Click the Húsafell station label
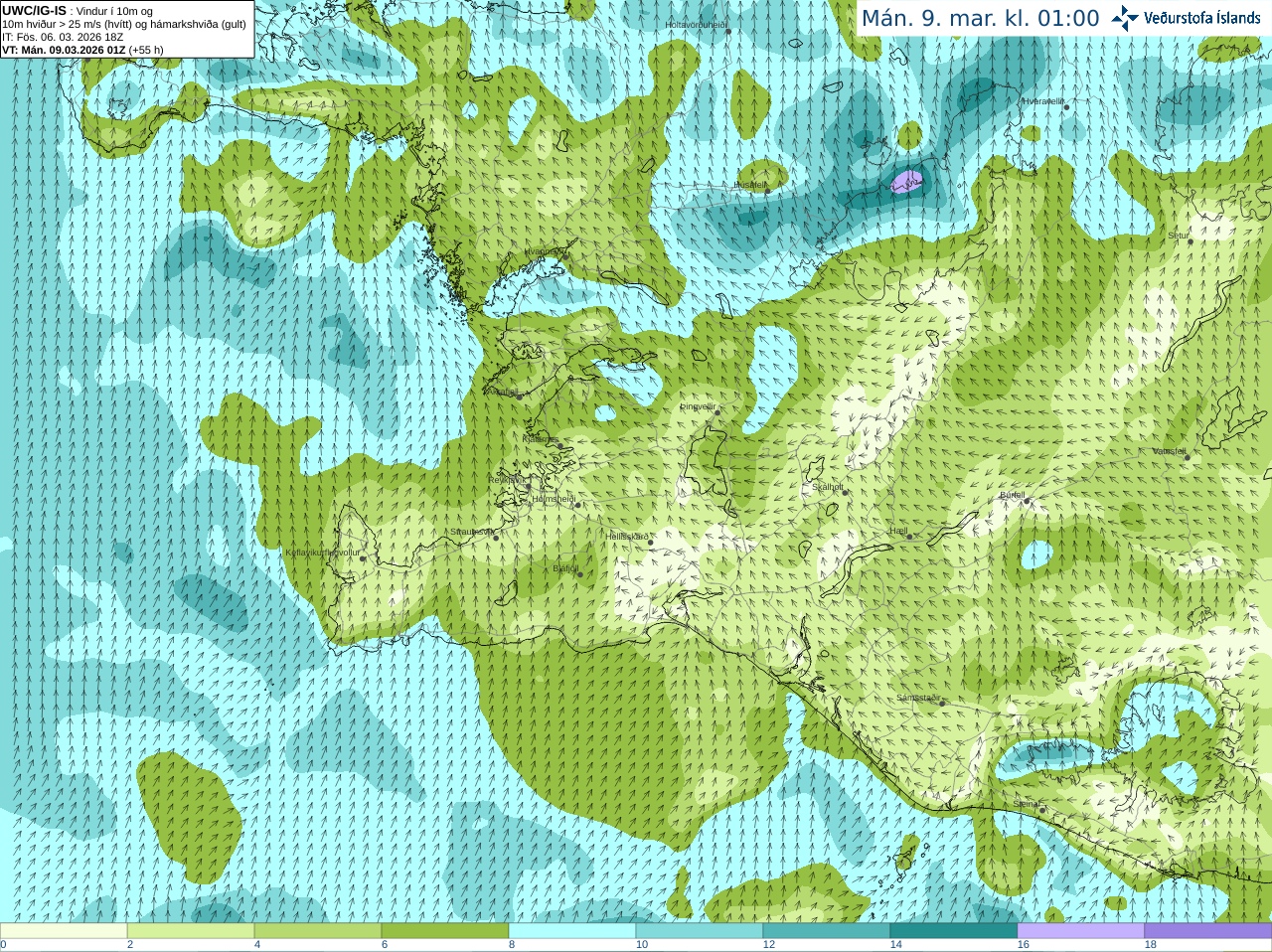The image size is (1272, 952). (x=750, y=185)
